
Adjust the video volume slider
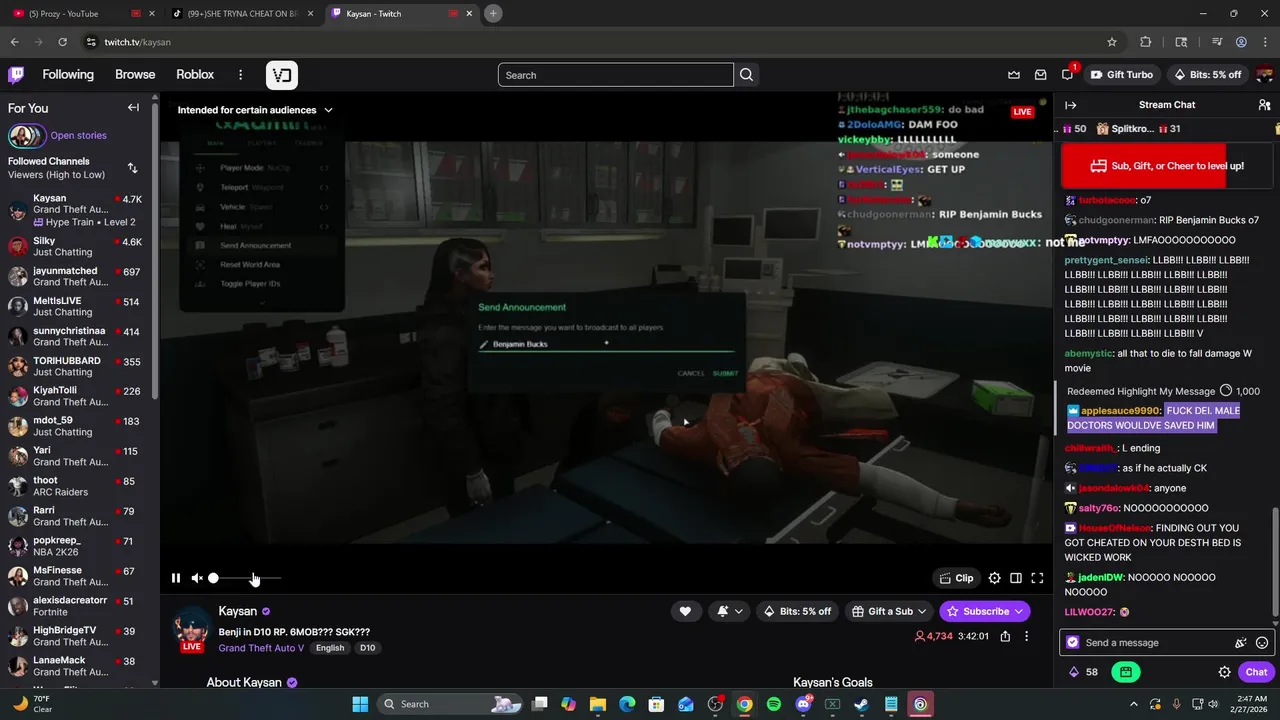click(245, 578)
